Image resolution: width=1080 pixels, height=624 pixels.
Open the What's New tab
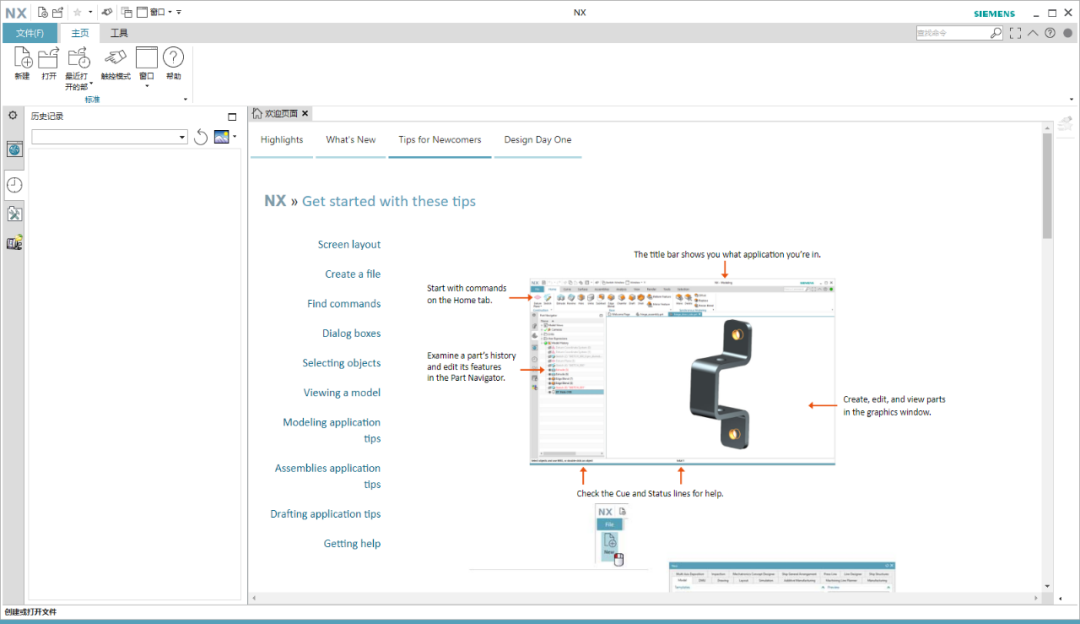pyautogui.click(x=351, y=140)
